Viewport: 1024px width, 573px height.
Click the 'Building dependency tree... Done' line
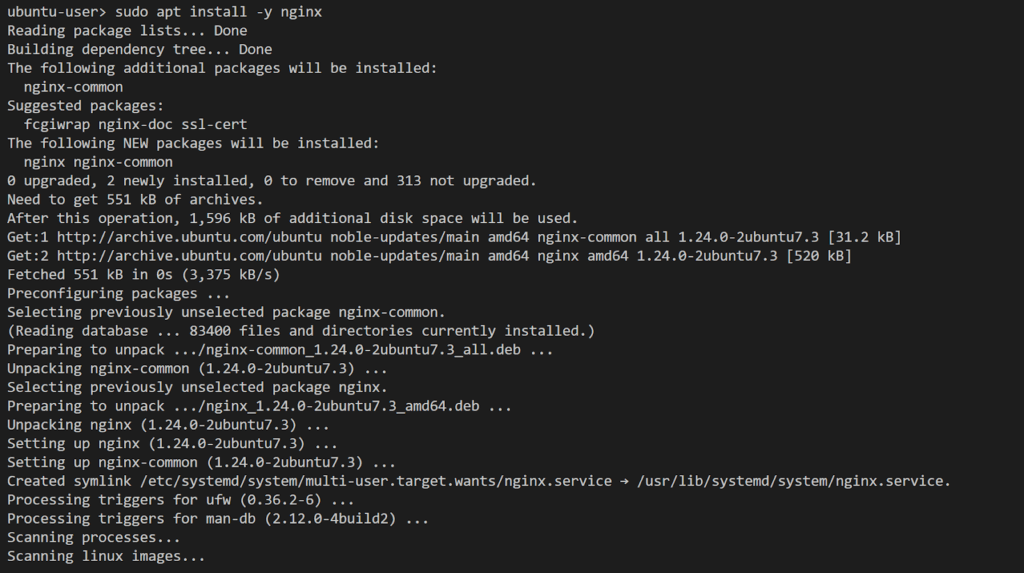click(x=140, y=50)
